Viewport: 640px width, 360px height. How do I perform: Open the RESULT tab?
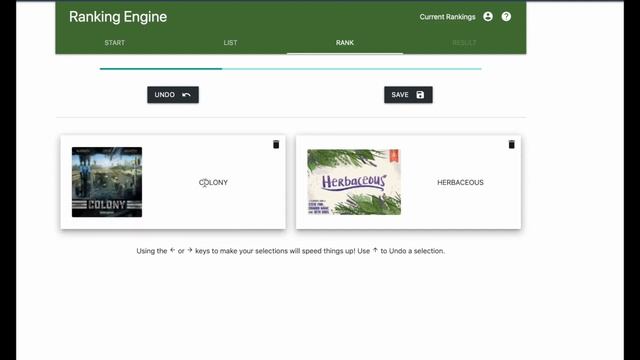pyautogui.click(x=464, y=43)
